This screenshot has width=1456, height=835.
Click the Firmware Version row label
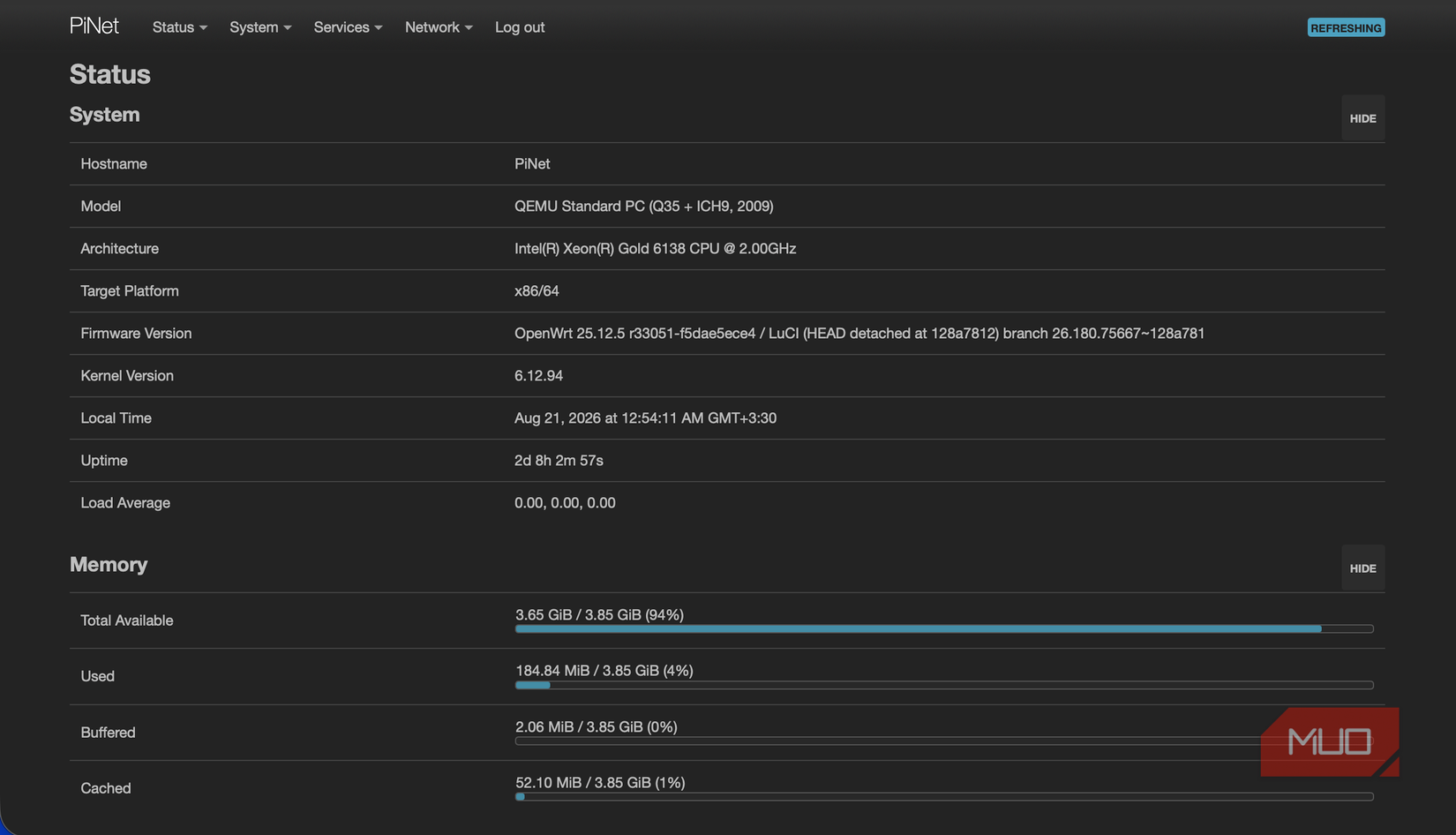click(136, 334)
